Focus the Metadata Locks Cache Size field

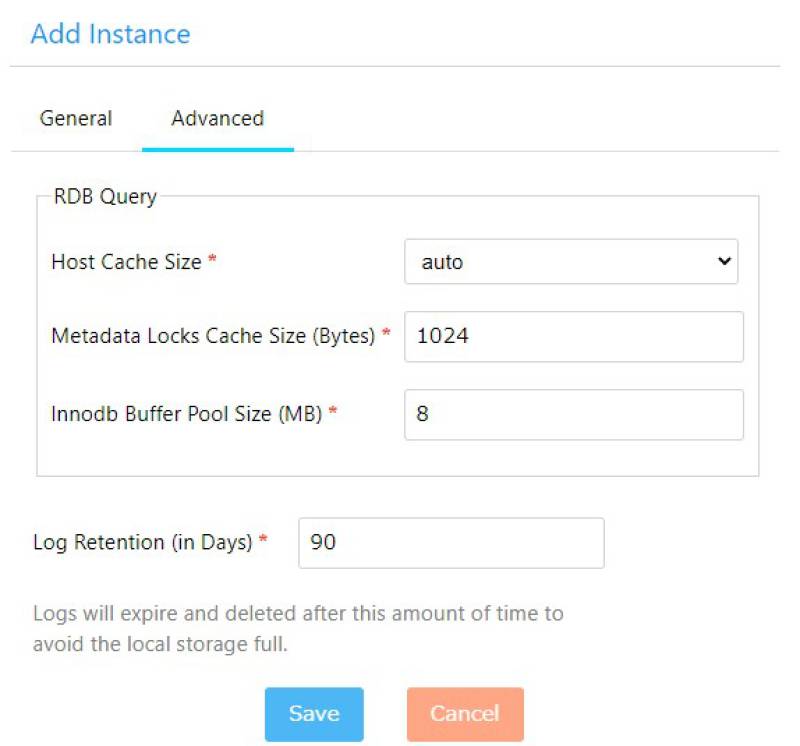(573, 336)
